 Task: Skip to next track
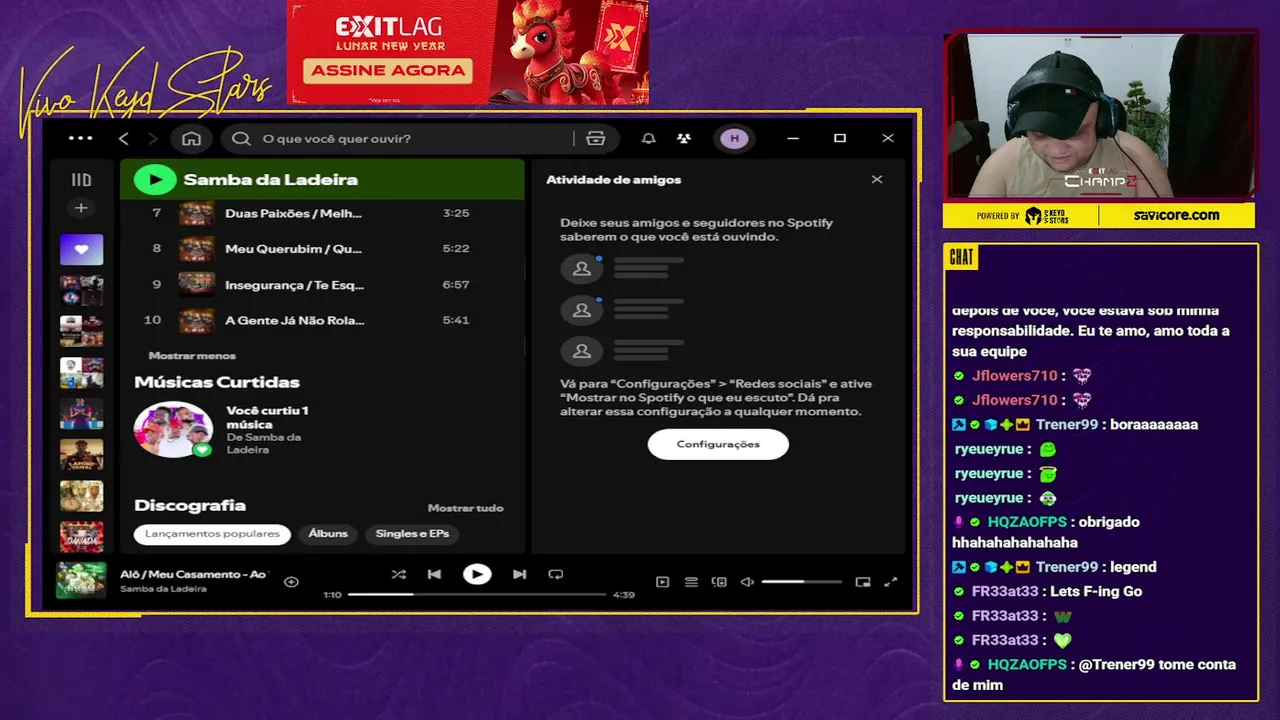519,574
